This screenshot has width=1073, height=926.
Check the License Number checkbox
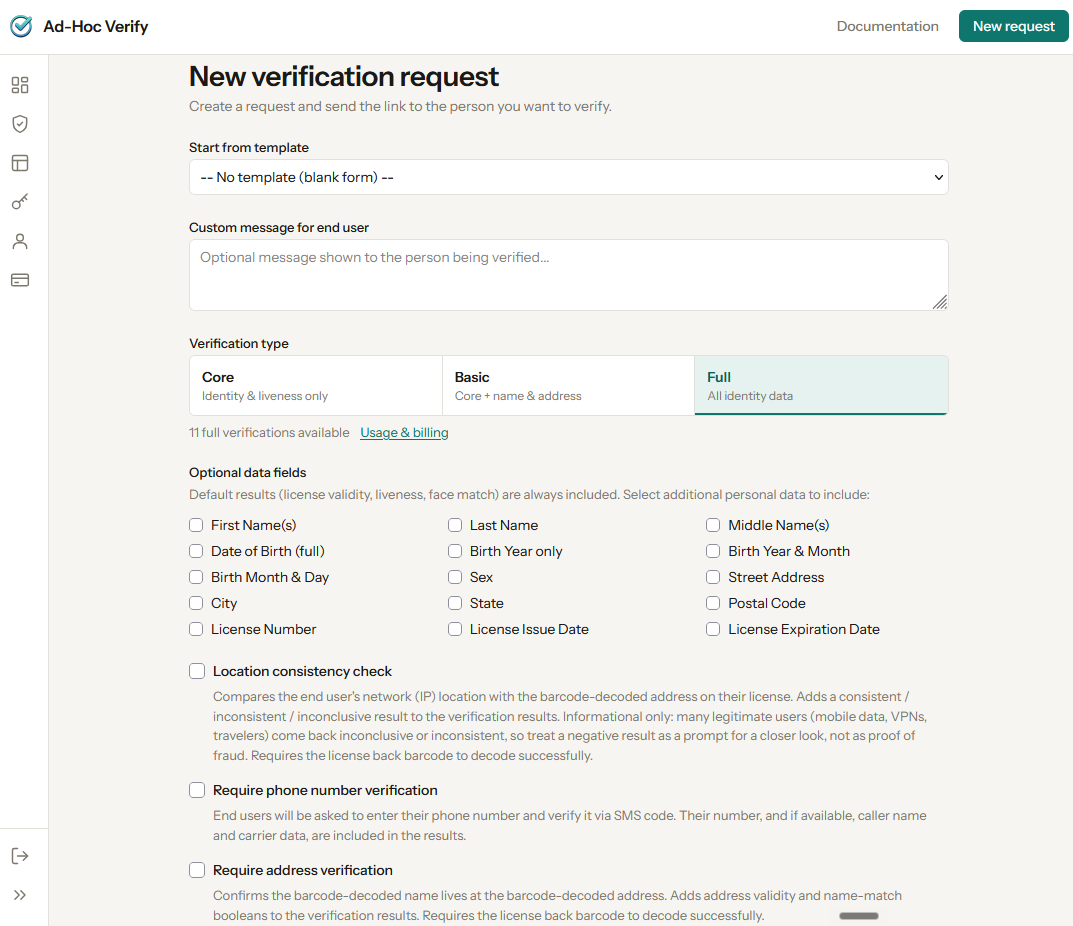tap(196, 629)
